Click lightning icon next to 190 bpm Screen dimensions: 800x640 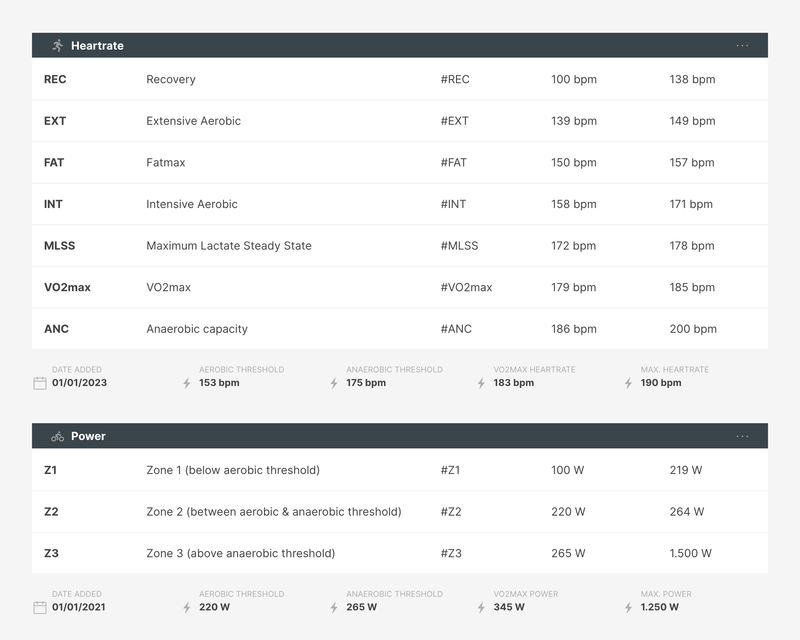click(629, 383)
